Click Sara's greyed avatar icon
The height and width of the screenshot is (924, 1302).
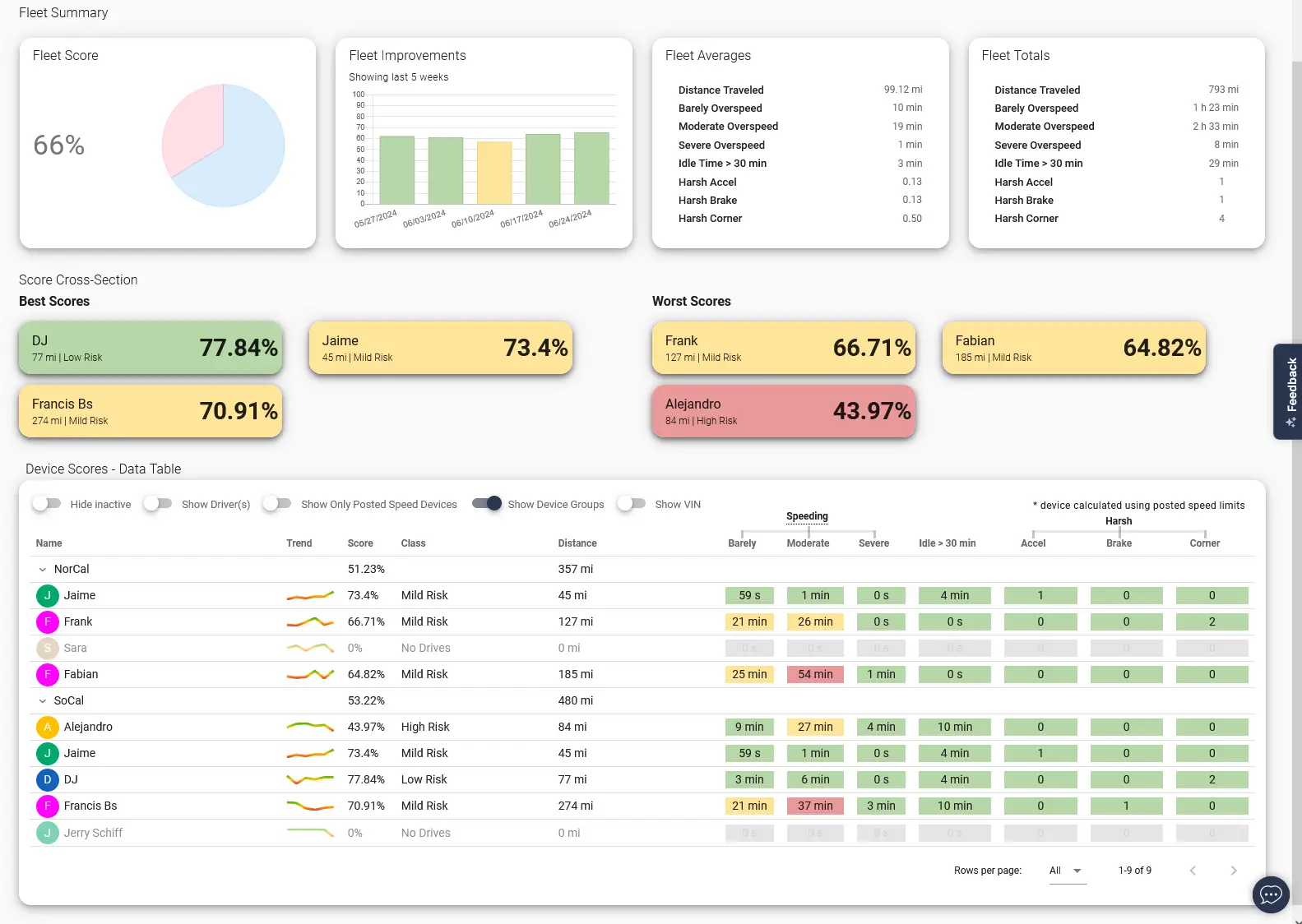pyautogui.click(x=47, y=648)
